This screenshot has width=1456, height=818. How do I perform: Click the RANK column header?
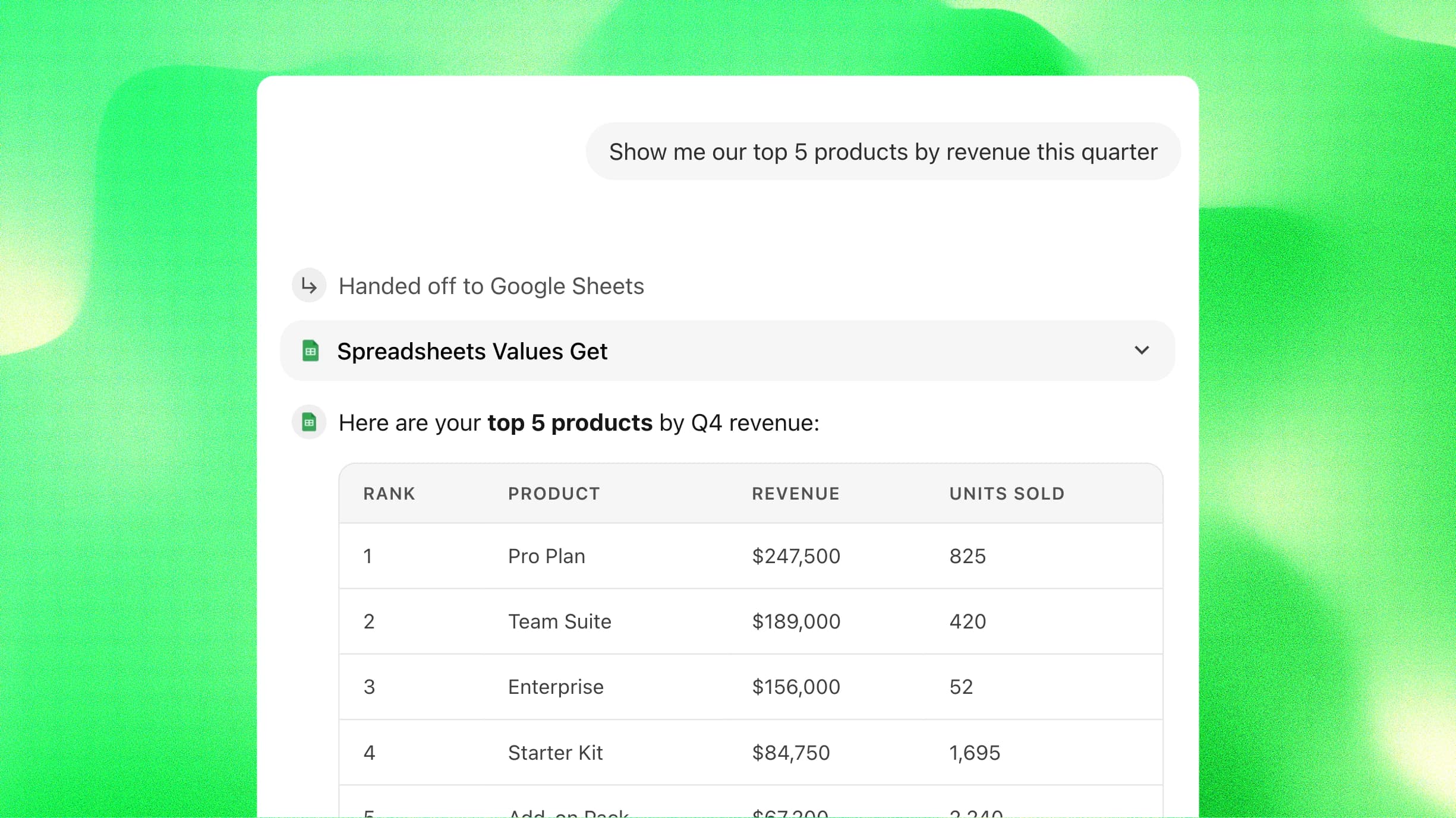click(389, 493)
